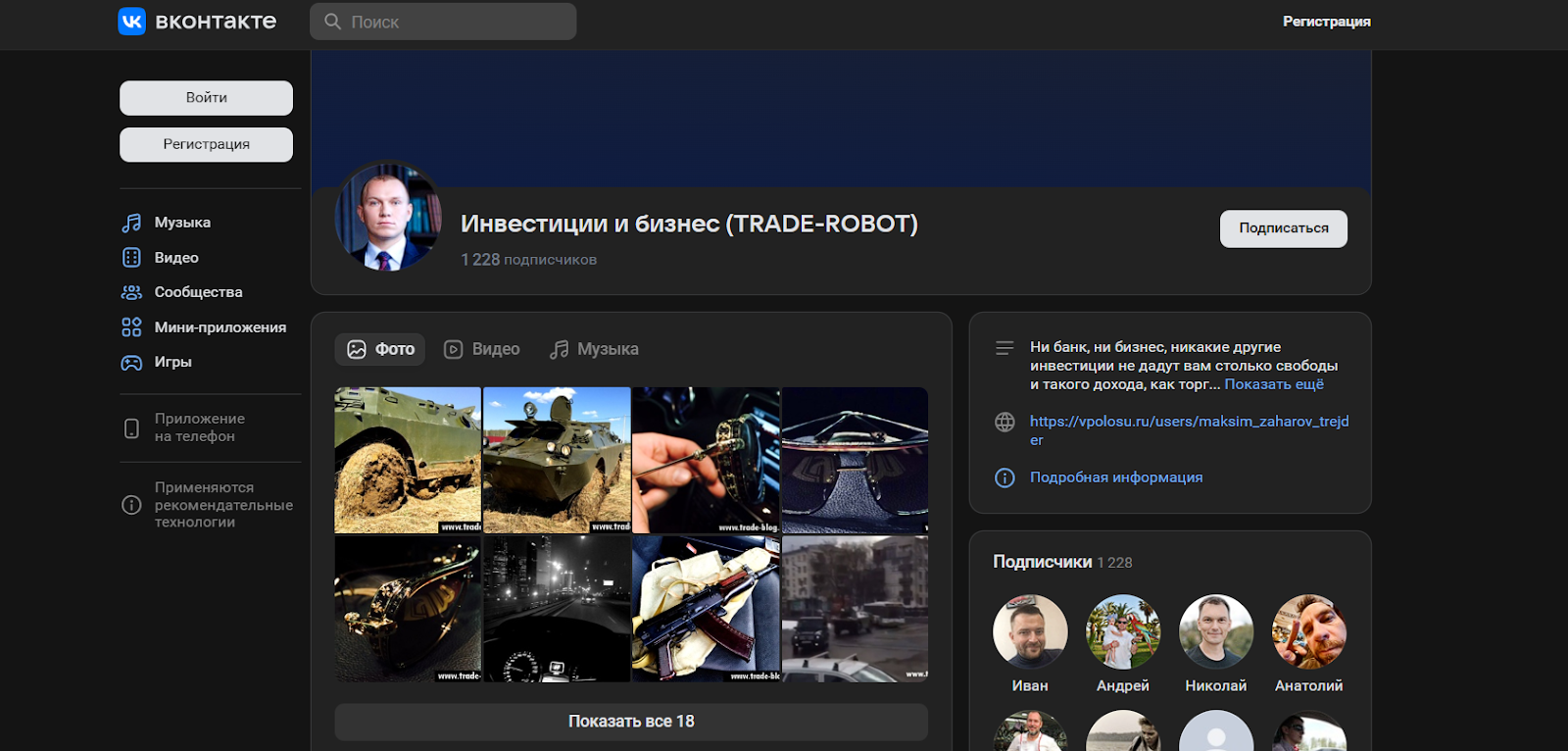Open the muddy armored vehicle wheel photo
The height and width of the screenshot is (751, 1568).
click(x=408, y=460)
